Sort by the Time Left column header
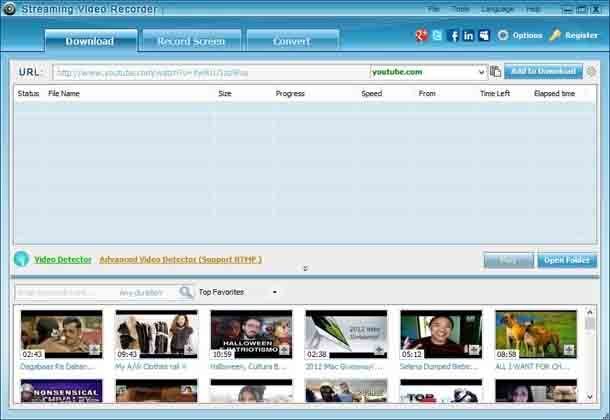Viewport: 610px width, 420px height. (x=495, y=93)
